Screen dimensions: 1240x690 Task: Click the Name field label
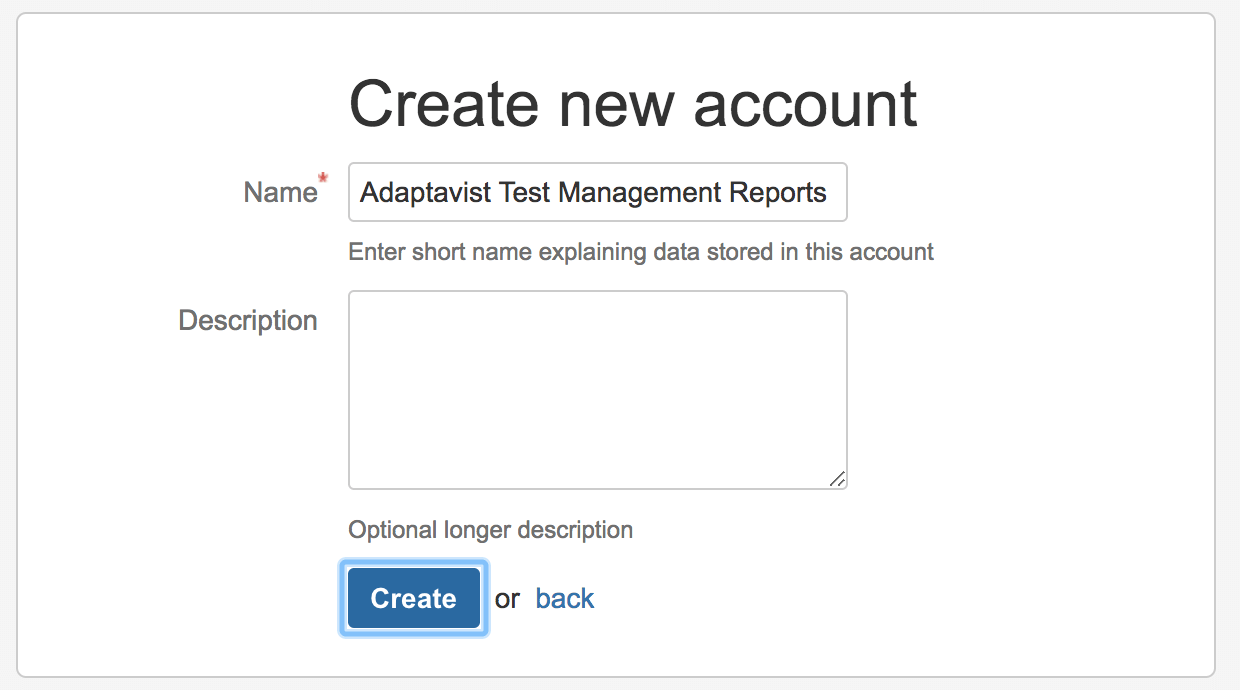pyautogui.click(x=281, y=192)
